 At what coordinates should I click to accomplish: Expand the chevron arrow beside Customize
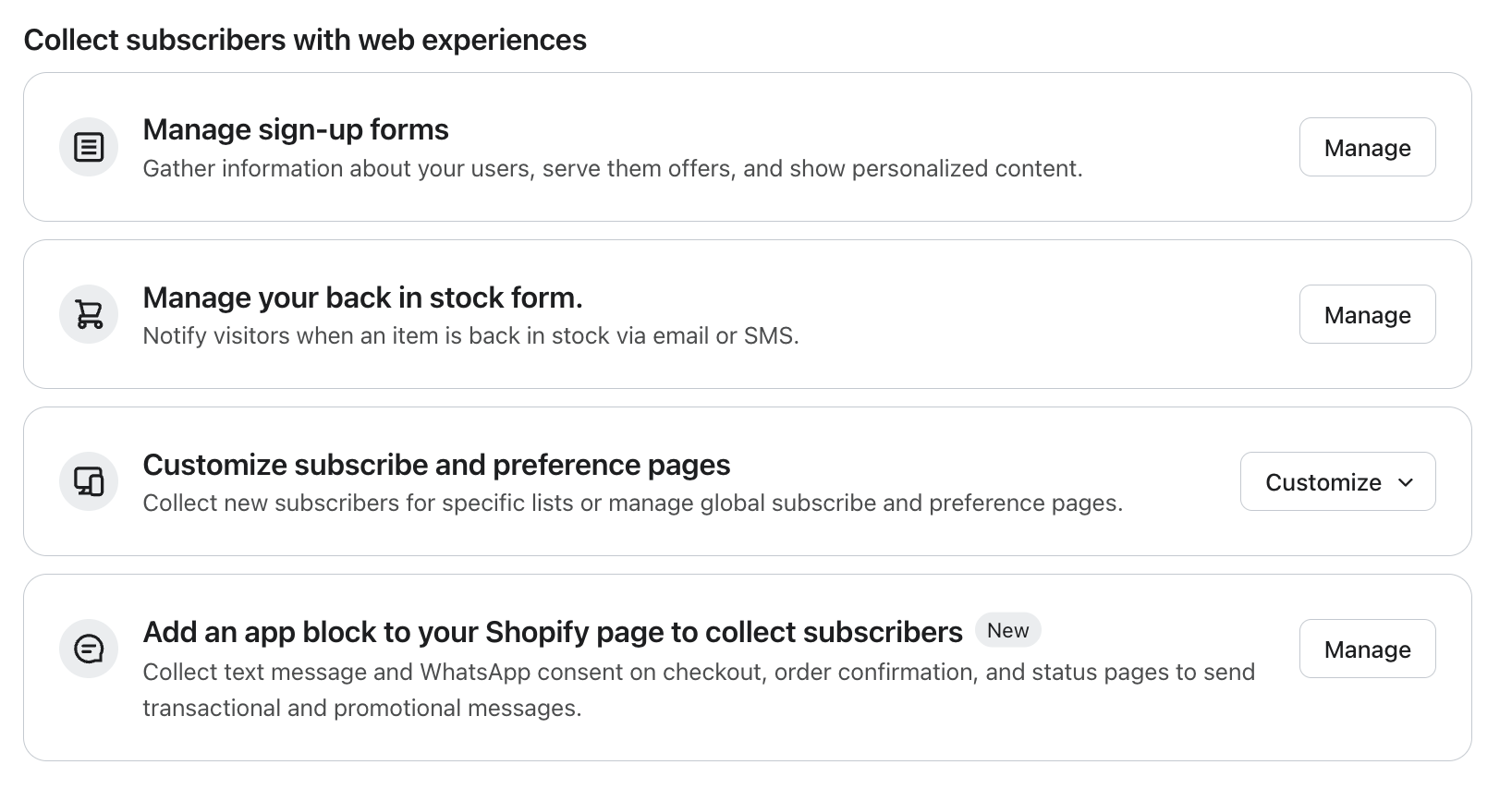1406,482
